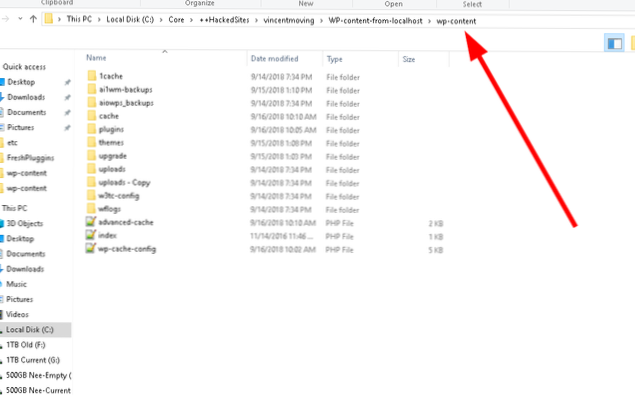
Task: Sort by Date modified column header
Action: tap(274, 59)
